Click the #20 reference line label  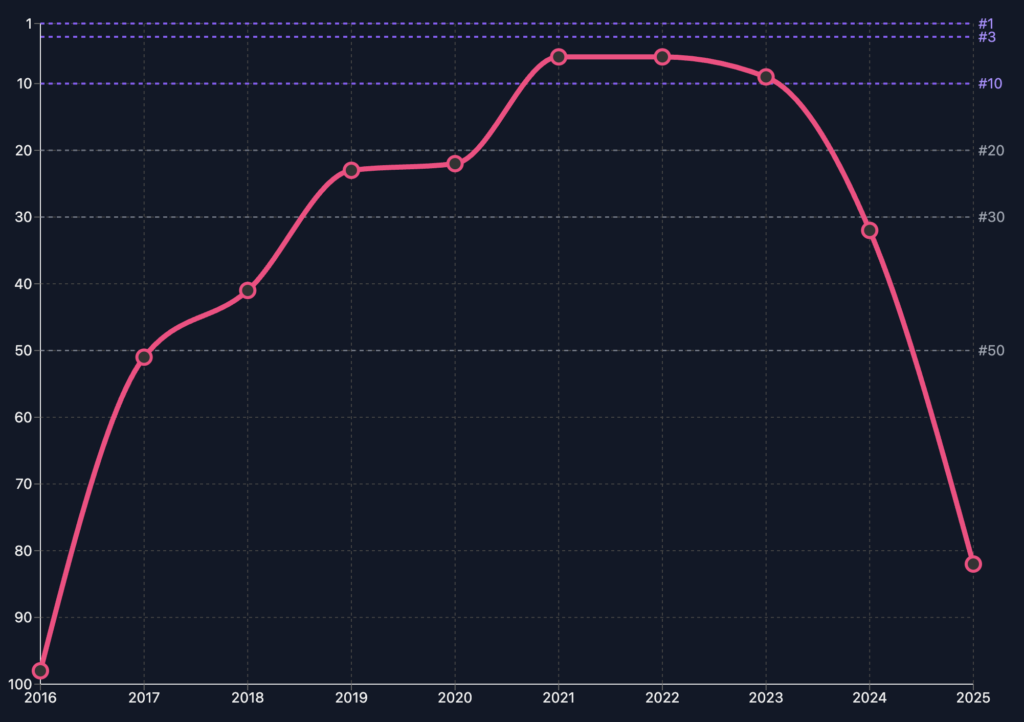[991, 151]
